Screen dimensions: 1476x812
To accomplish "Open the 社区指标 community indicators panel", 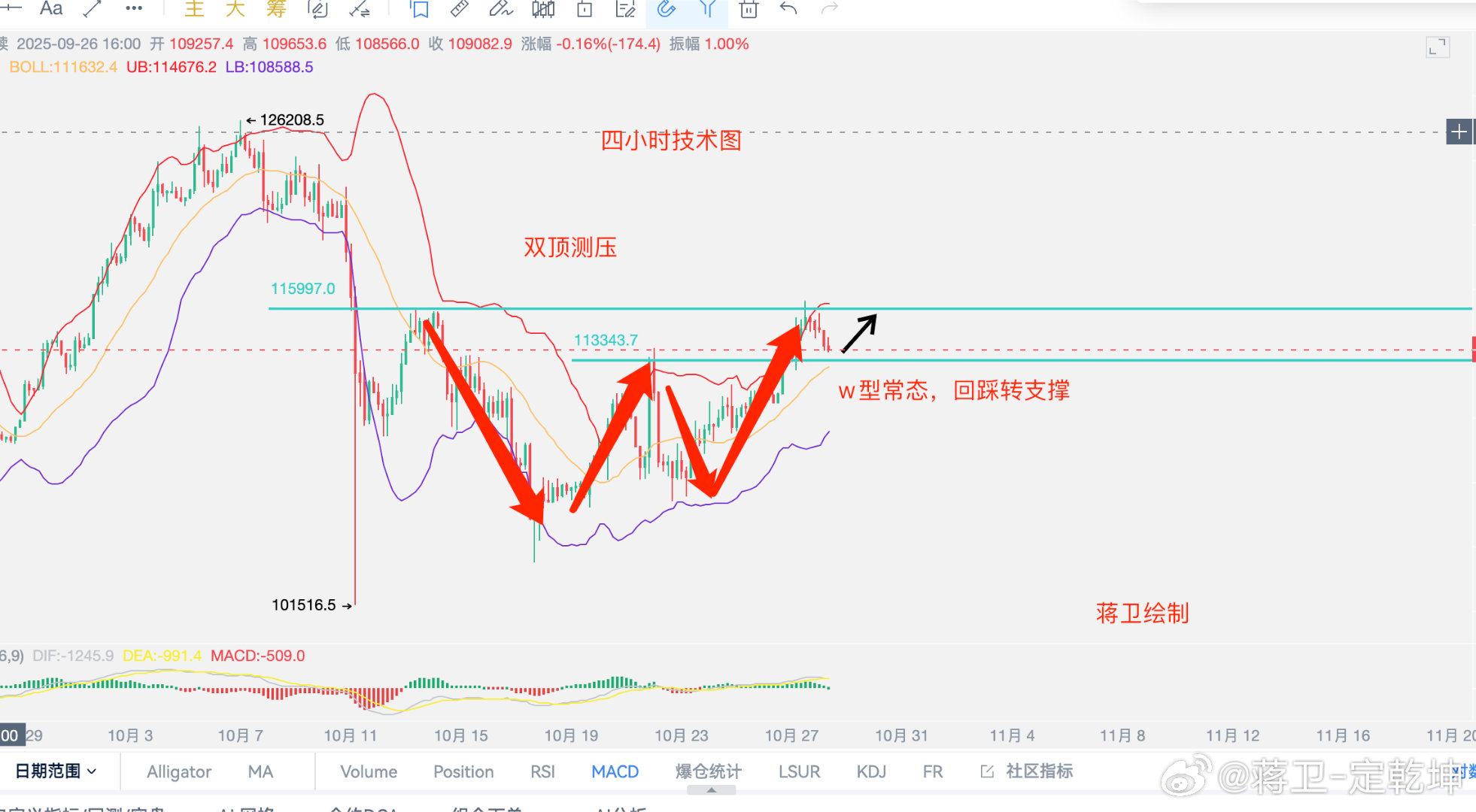I will (1038, 771).
